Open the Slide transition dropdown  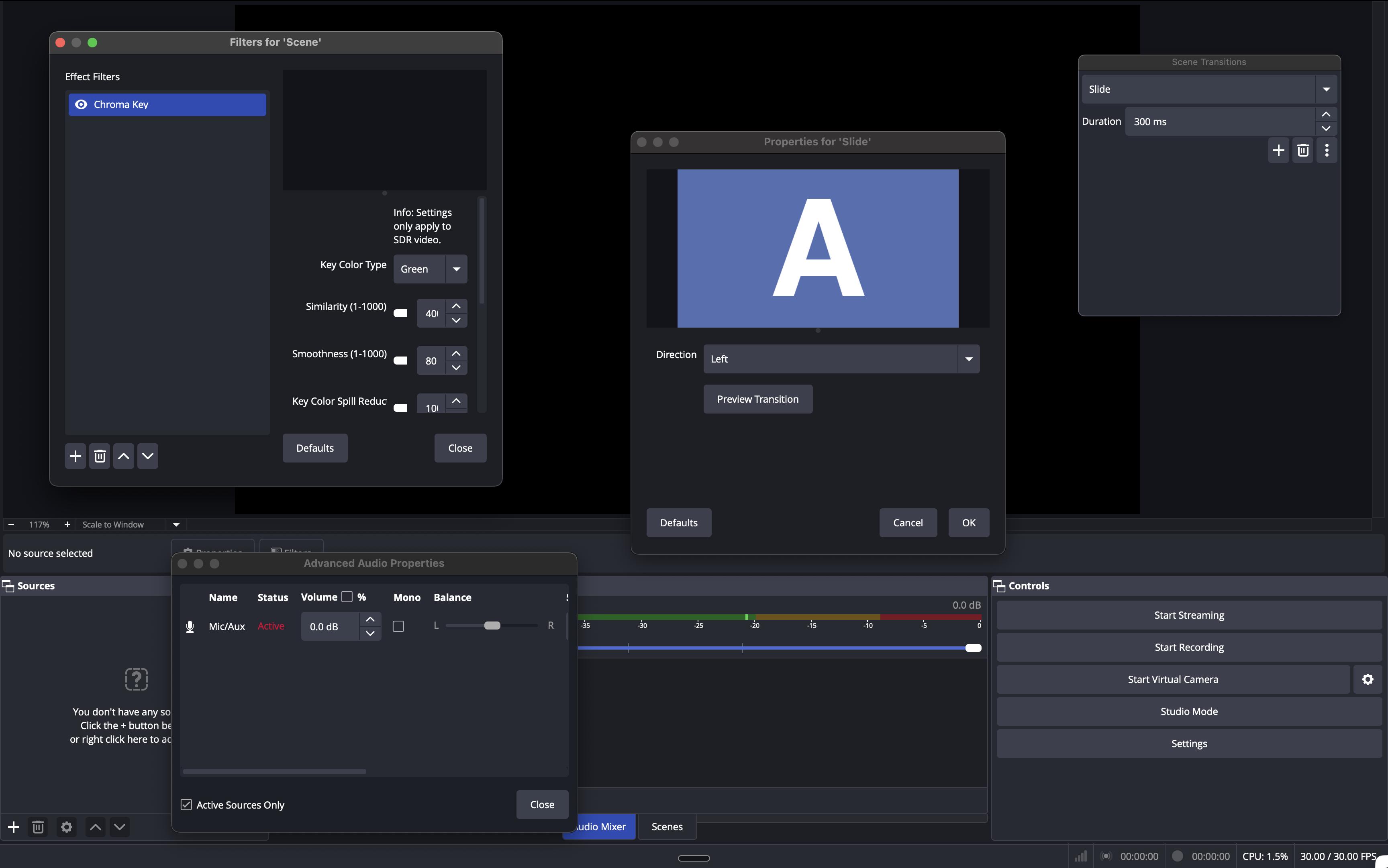[1209, 89]
